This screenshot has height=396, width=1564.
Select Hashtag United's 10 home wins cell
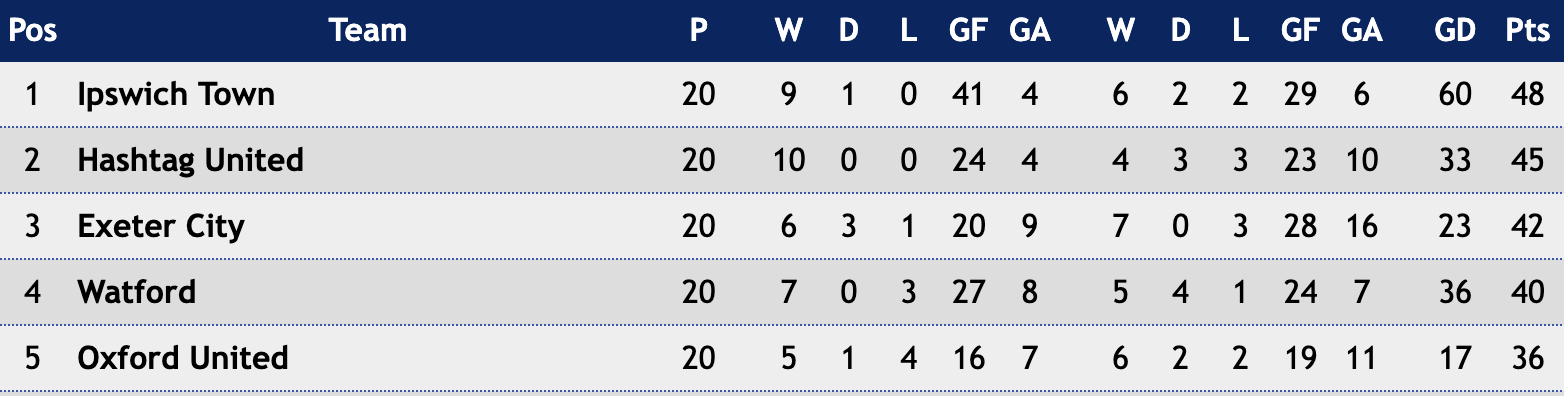tap(789, 160)
